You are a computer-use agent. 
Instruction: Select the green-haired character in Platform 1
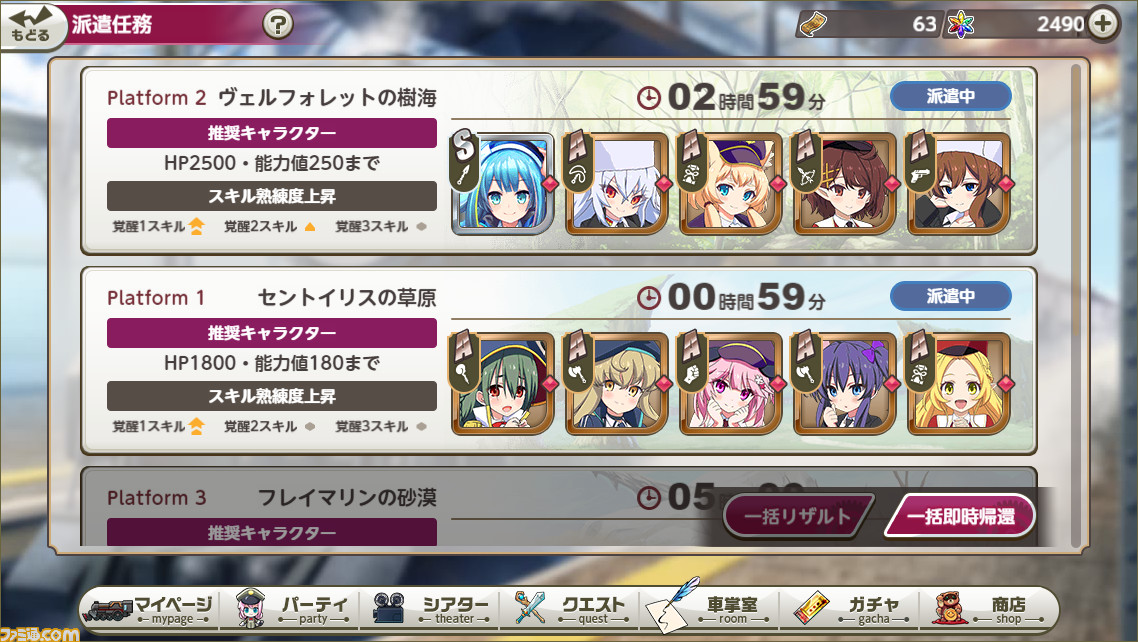click(504, 384)
